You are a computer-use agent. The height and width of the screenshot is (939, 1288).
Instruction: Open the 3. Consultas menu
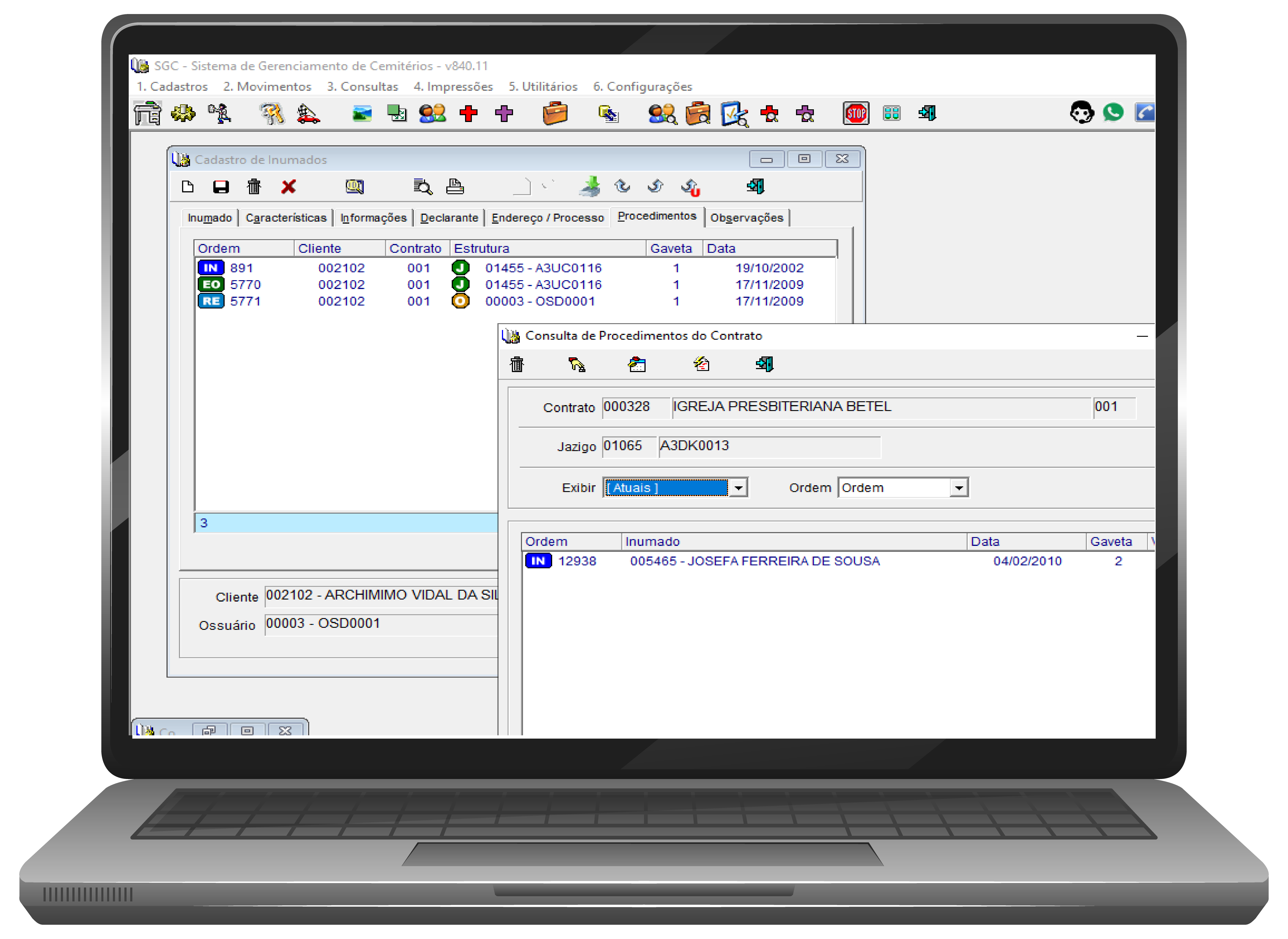coord(362,86)
